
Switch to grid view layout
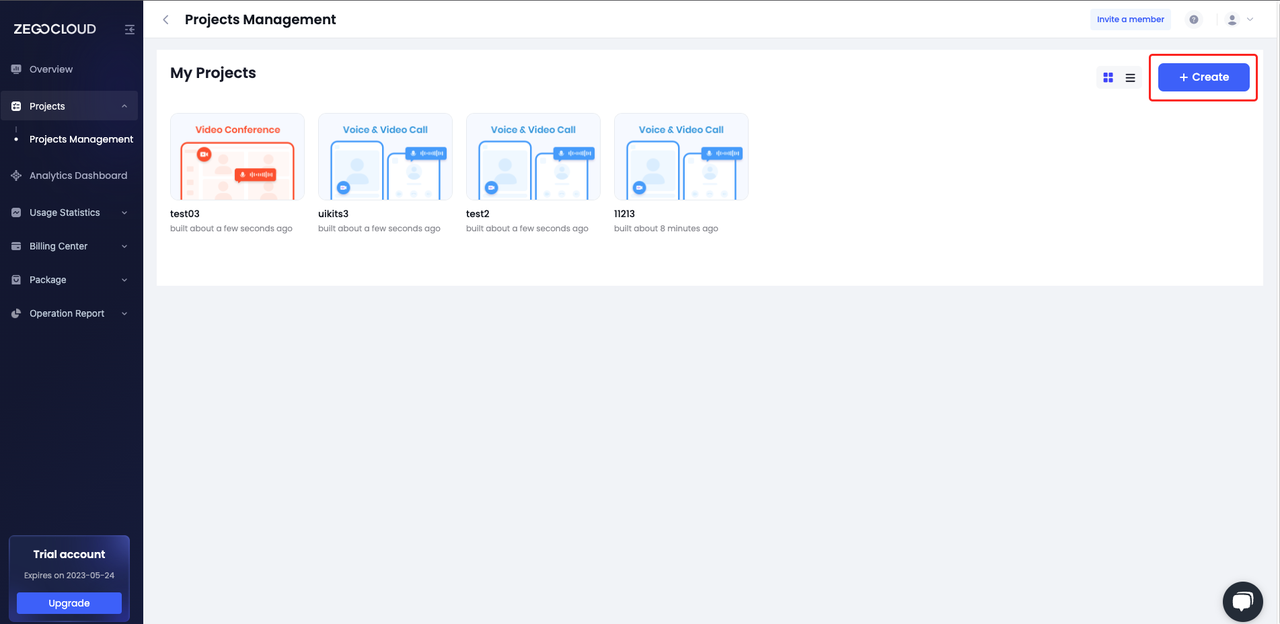point(1108,77)
